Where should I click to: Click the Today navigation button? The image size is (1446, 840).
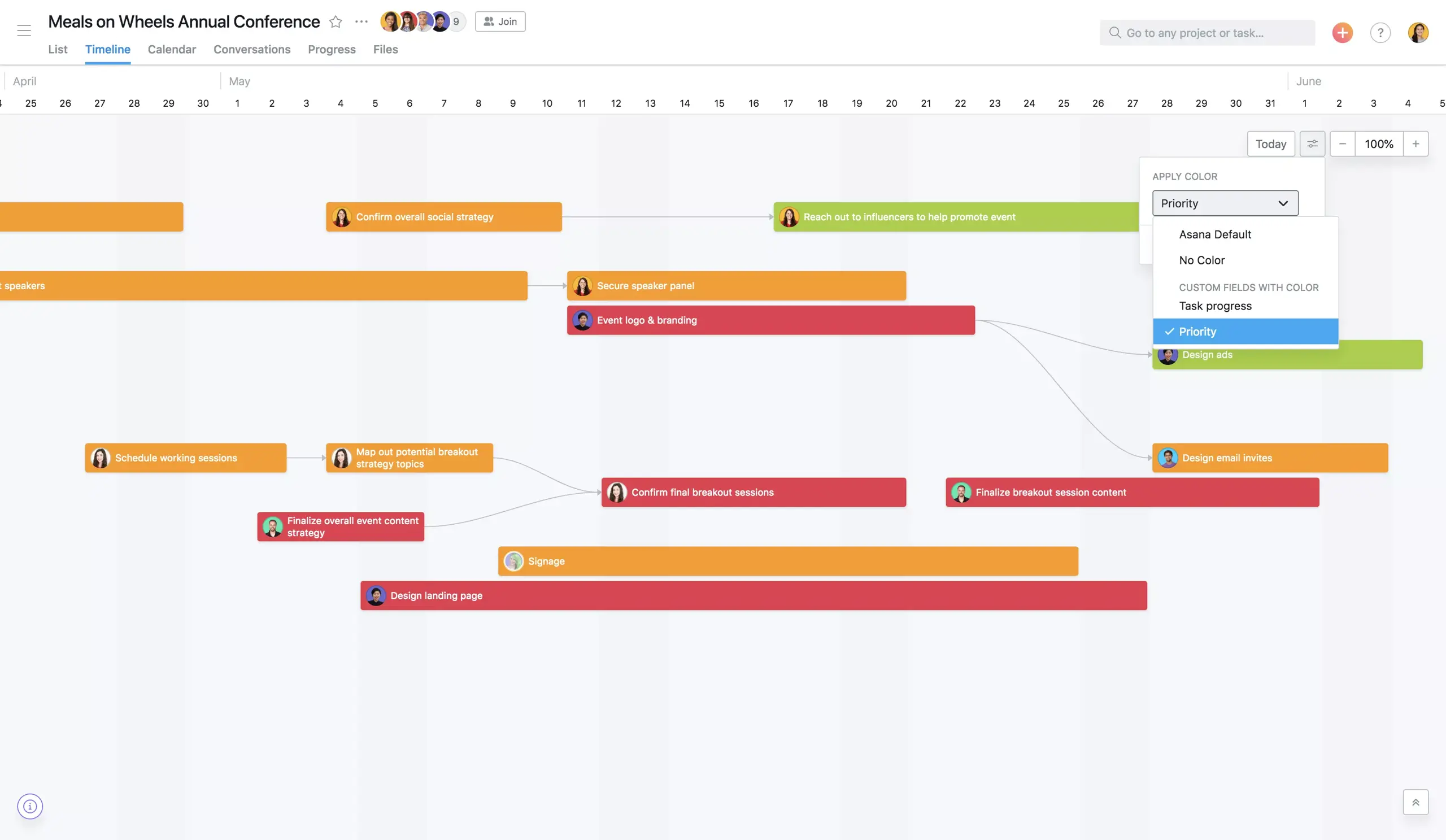(1270, 144)
